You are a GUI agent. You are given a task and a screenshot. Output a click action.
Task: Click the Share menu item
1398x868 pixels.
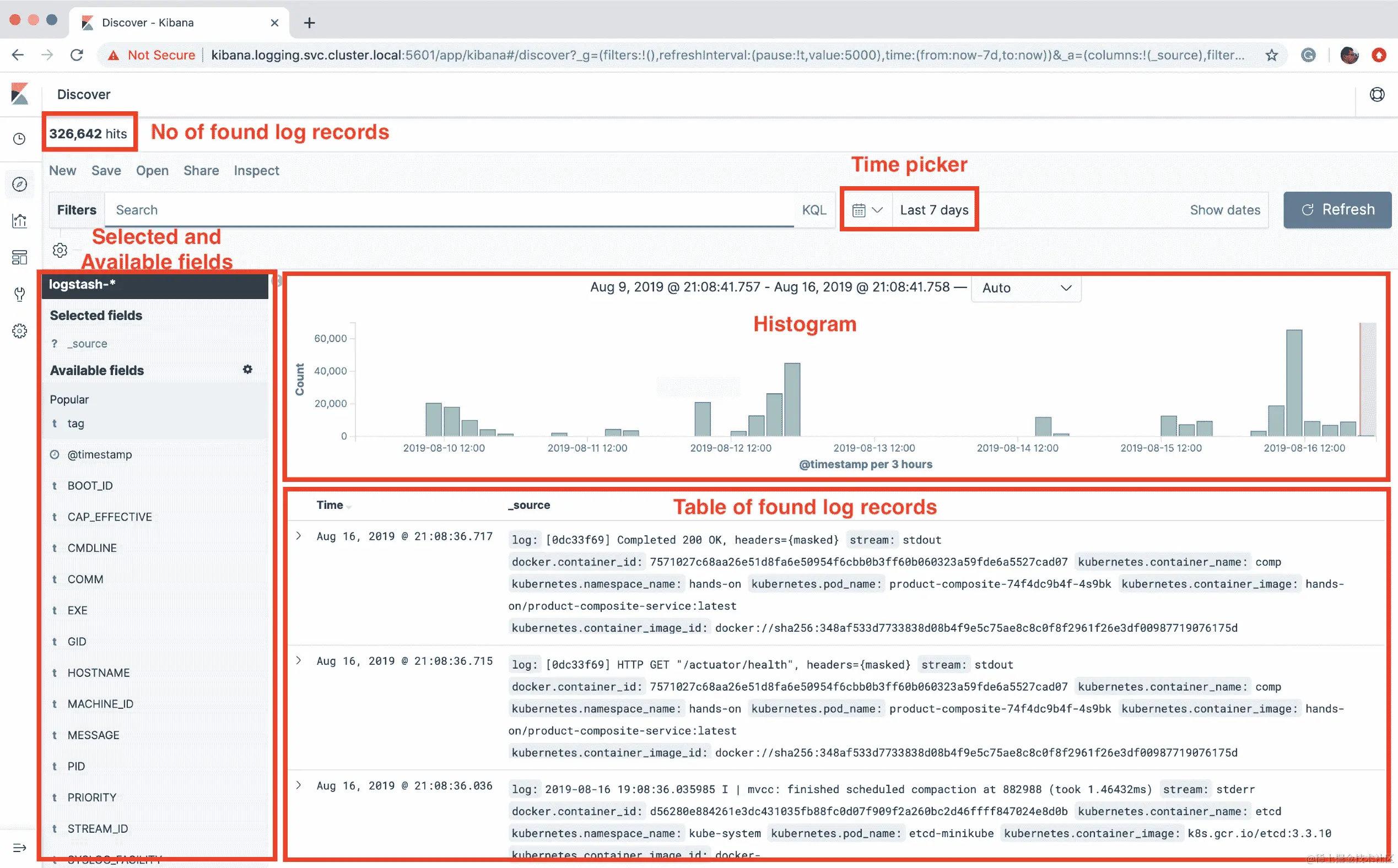(x=201, y=171)
